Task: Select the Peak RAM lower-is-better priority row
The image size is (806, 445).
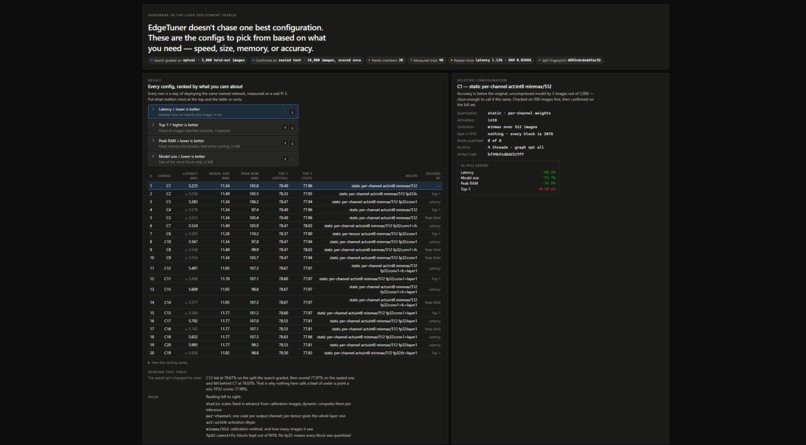Action: (x=223, y=143)
